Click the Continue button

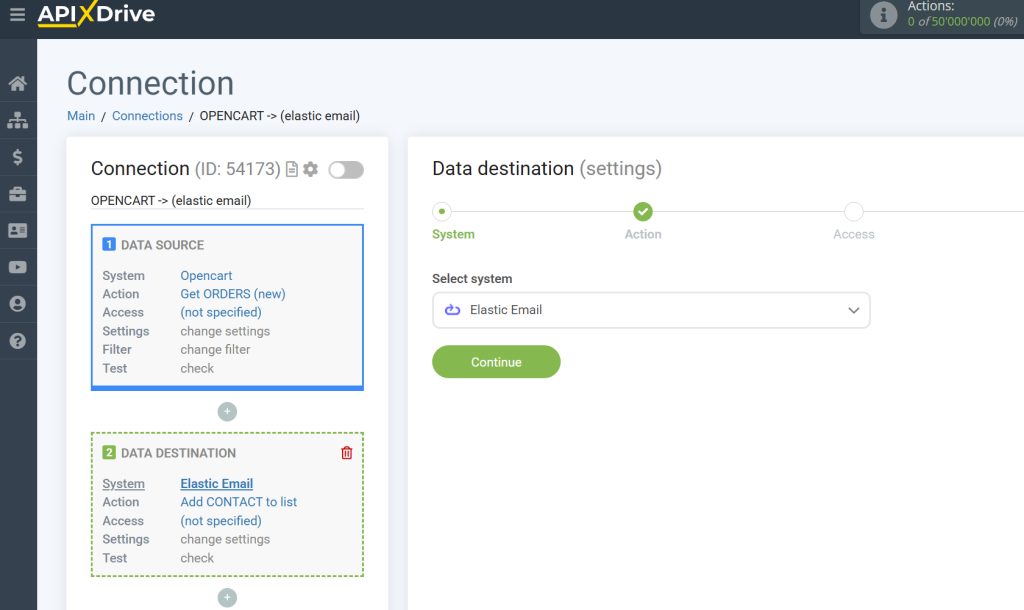[496, 362]
